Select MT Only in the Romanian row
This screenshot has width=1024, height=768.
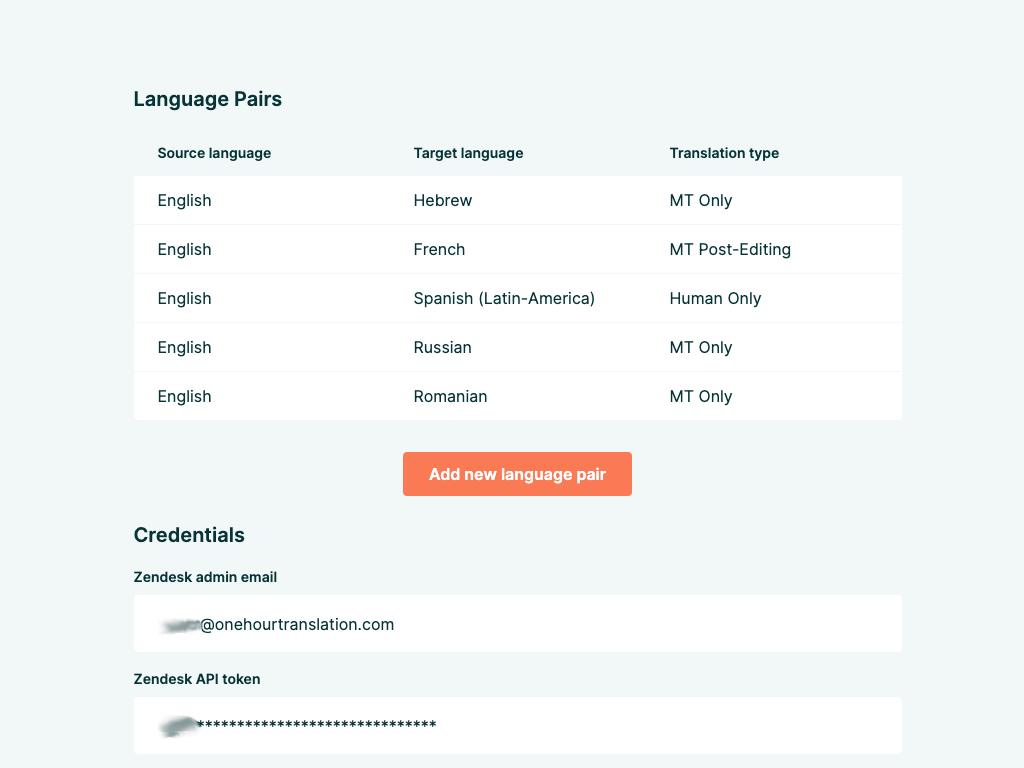701,397
